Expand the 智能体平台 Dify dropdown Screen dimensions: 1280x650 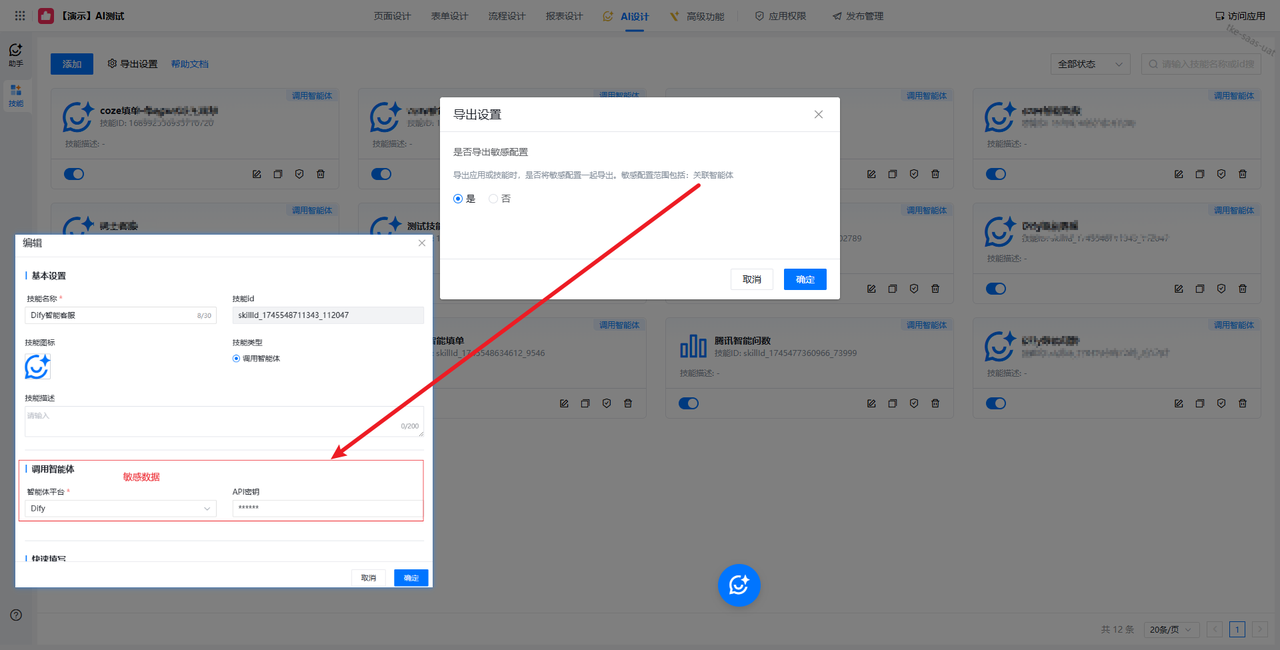click(120, 508)
